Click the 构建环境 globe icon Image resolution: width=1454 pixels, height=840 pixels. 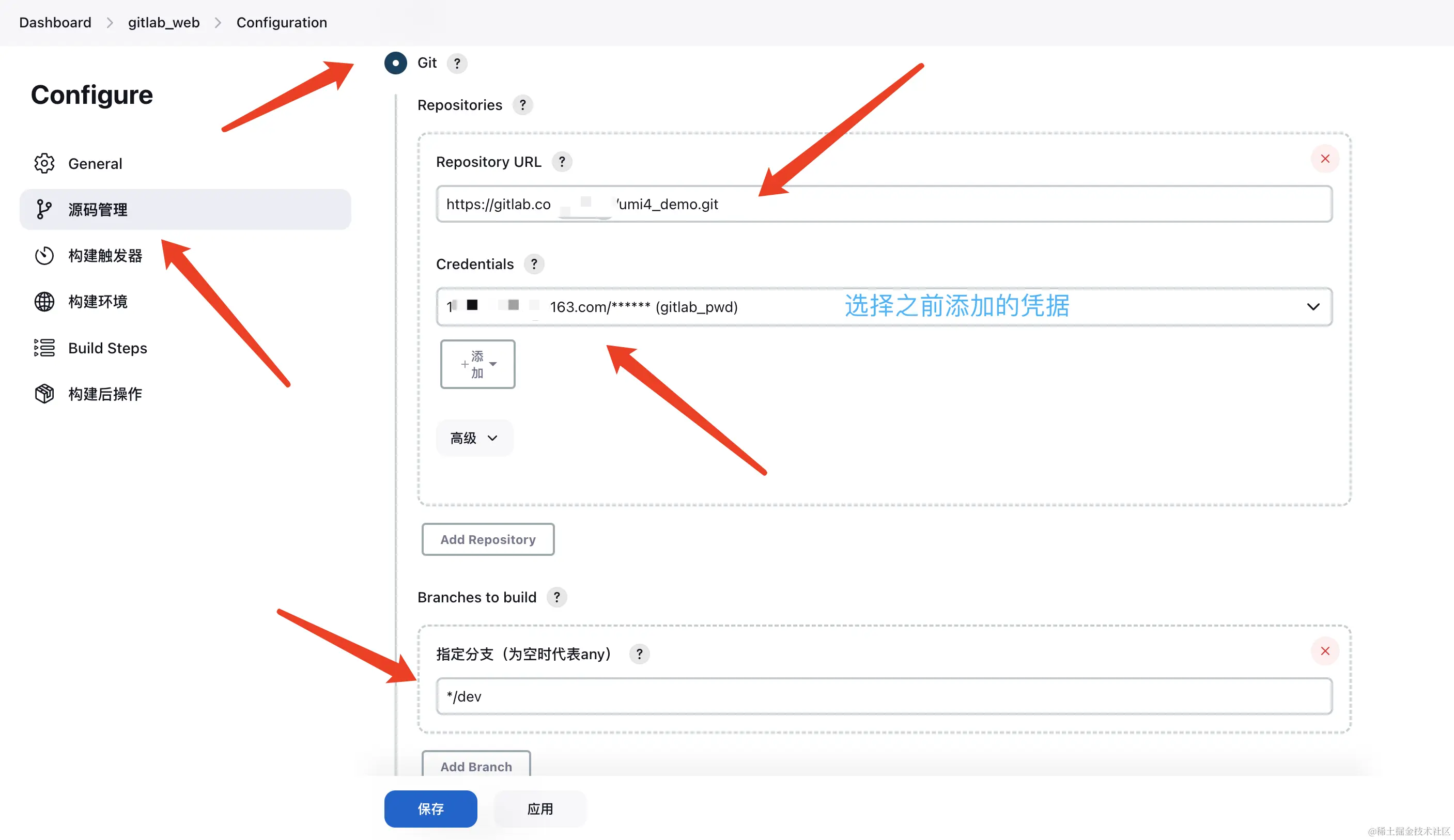coord(44,302)
